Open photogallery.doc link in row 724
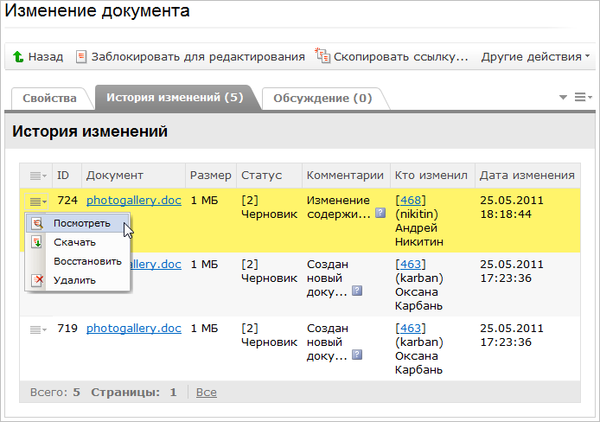 [x=133, y=200]
